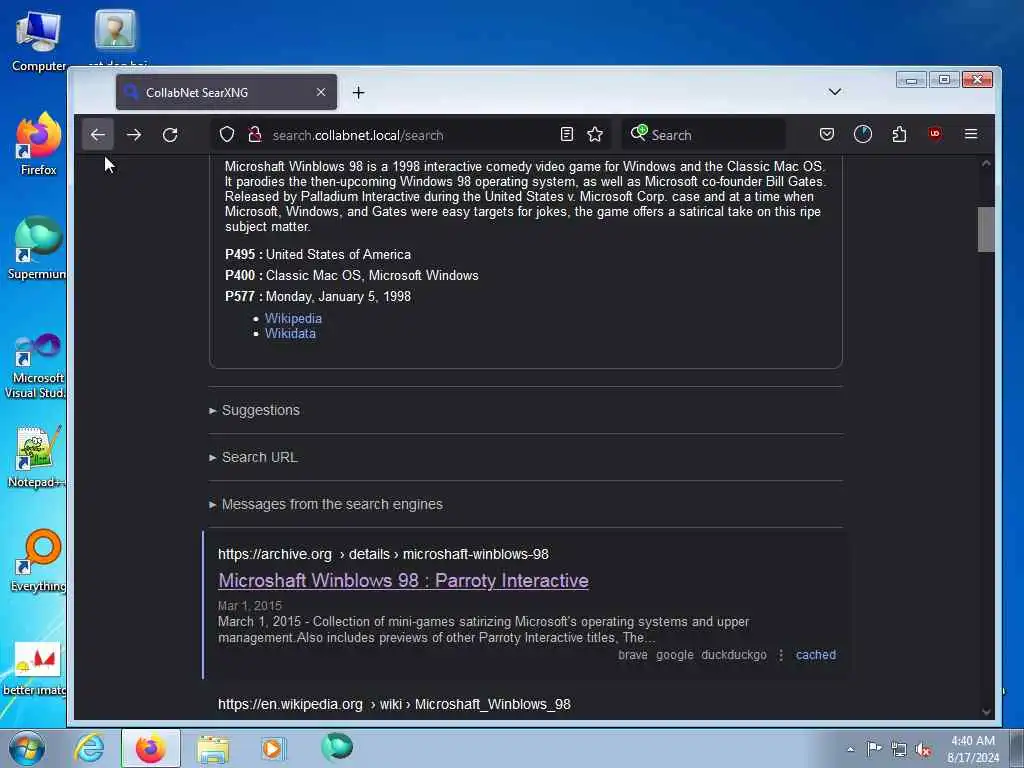This screenshot has width=1024, height=768.
Task: Open the three-dot menu beside duckduckgo
Action: click(781, 654)
